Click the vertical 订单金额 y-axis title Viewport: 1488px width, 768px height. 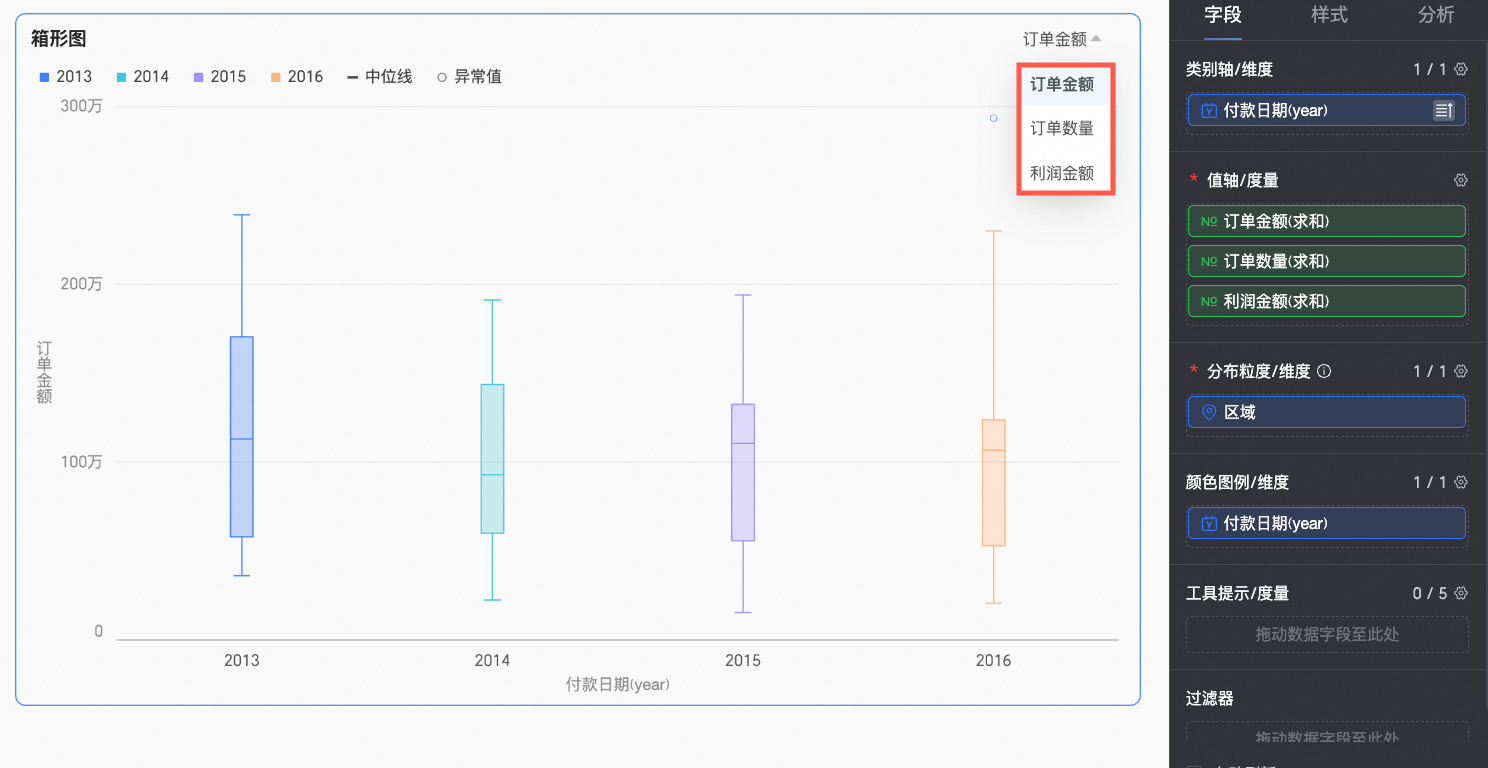pos(44,372)
